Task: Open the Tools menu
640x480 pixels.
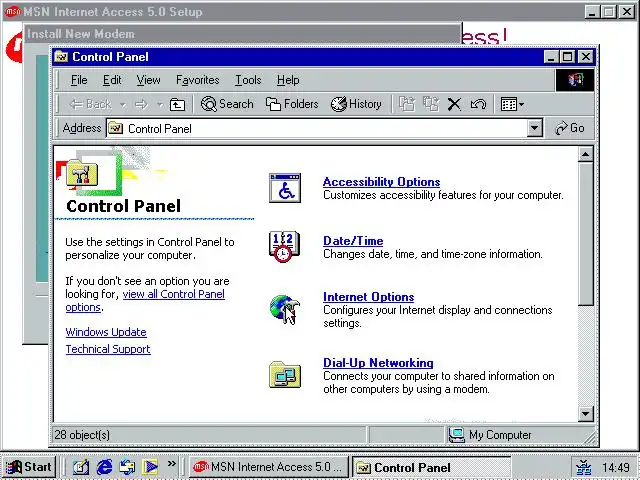Action: click(248, 80)
